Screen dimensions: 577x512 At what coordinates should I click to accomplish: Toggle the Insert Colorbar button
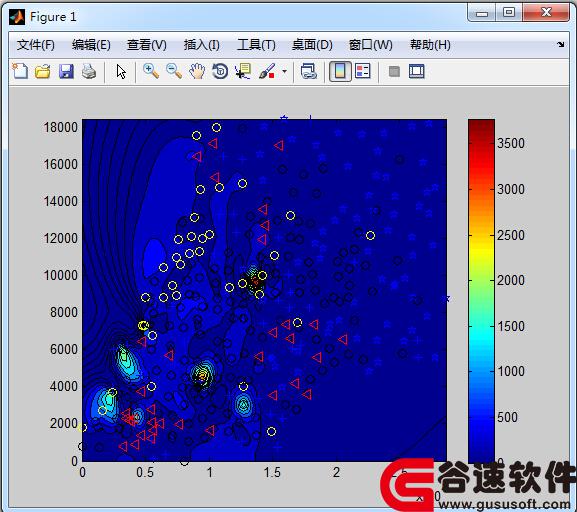click(340, 71)
